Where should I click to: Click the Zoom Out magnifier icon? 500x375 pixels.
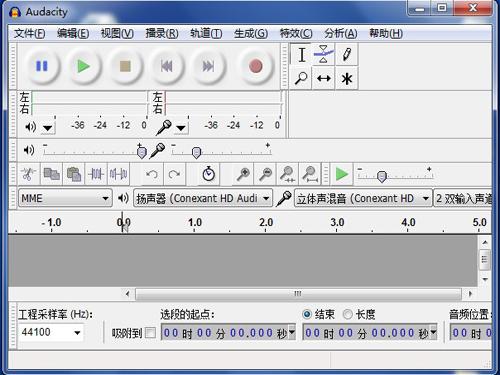[x=266, y=174]
